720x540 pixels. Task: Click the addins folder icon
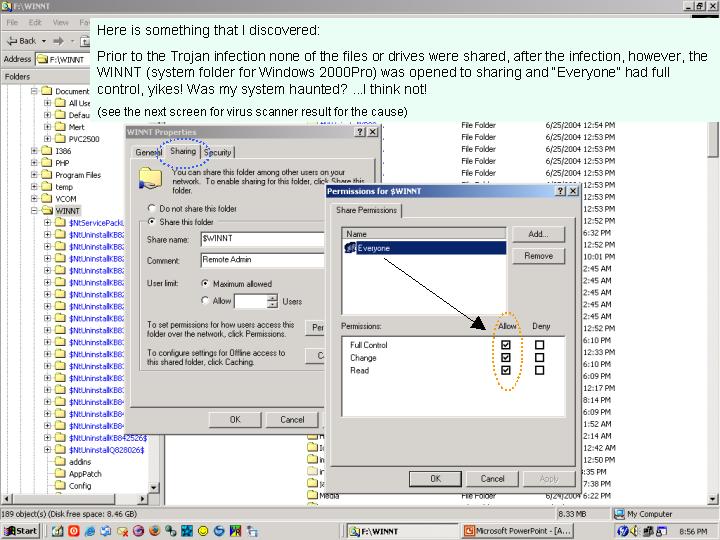[60, 461]
